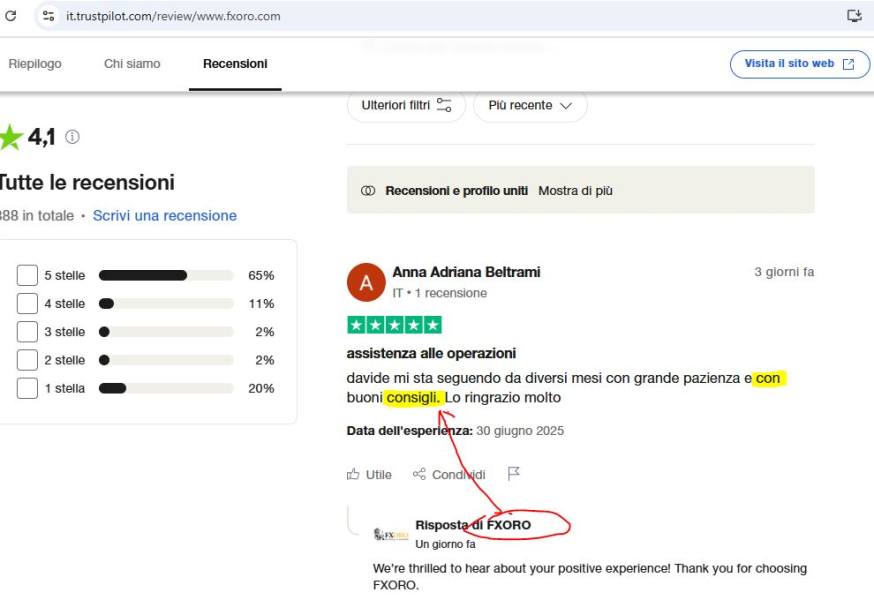
Task: Click Scrivi una recensione link
Action: tap(164, 216)
